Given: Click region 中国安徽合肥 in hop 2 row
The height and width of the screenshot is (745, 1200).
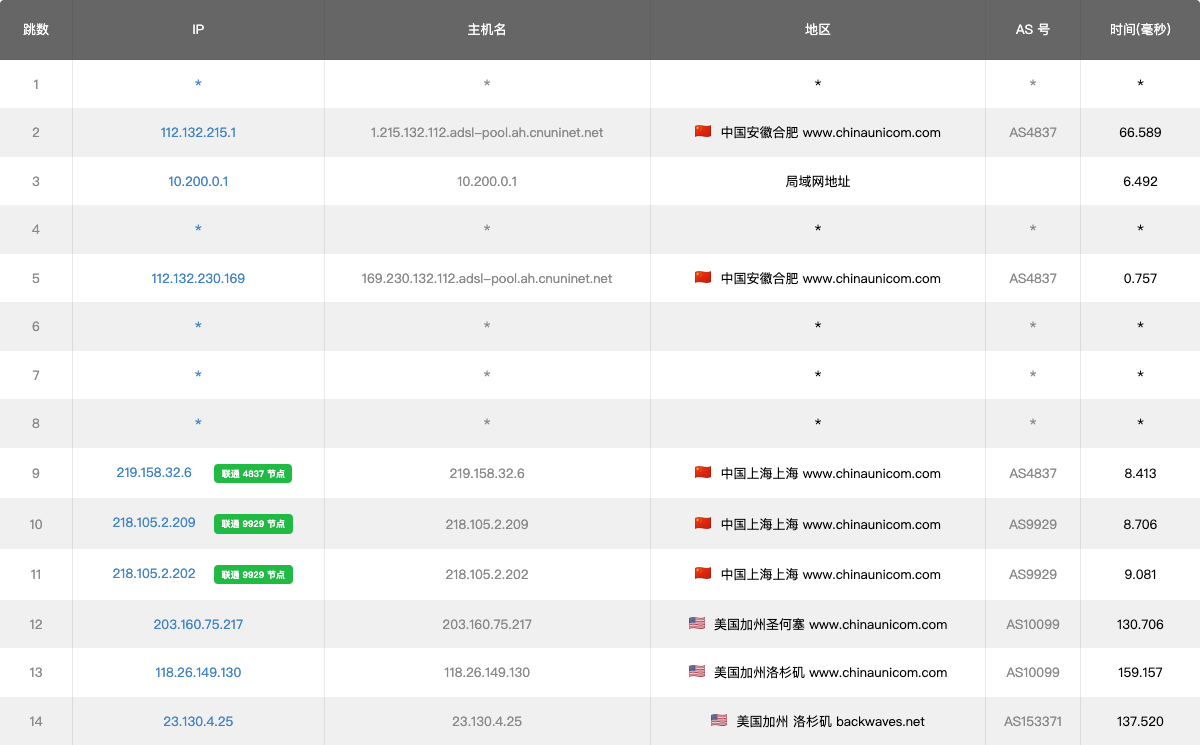Looking at the screenshot, I should tap(759, 132).
